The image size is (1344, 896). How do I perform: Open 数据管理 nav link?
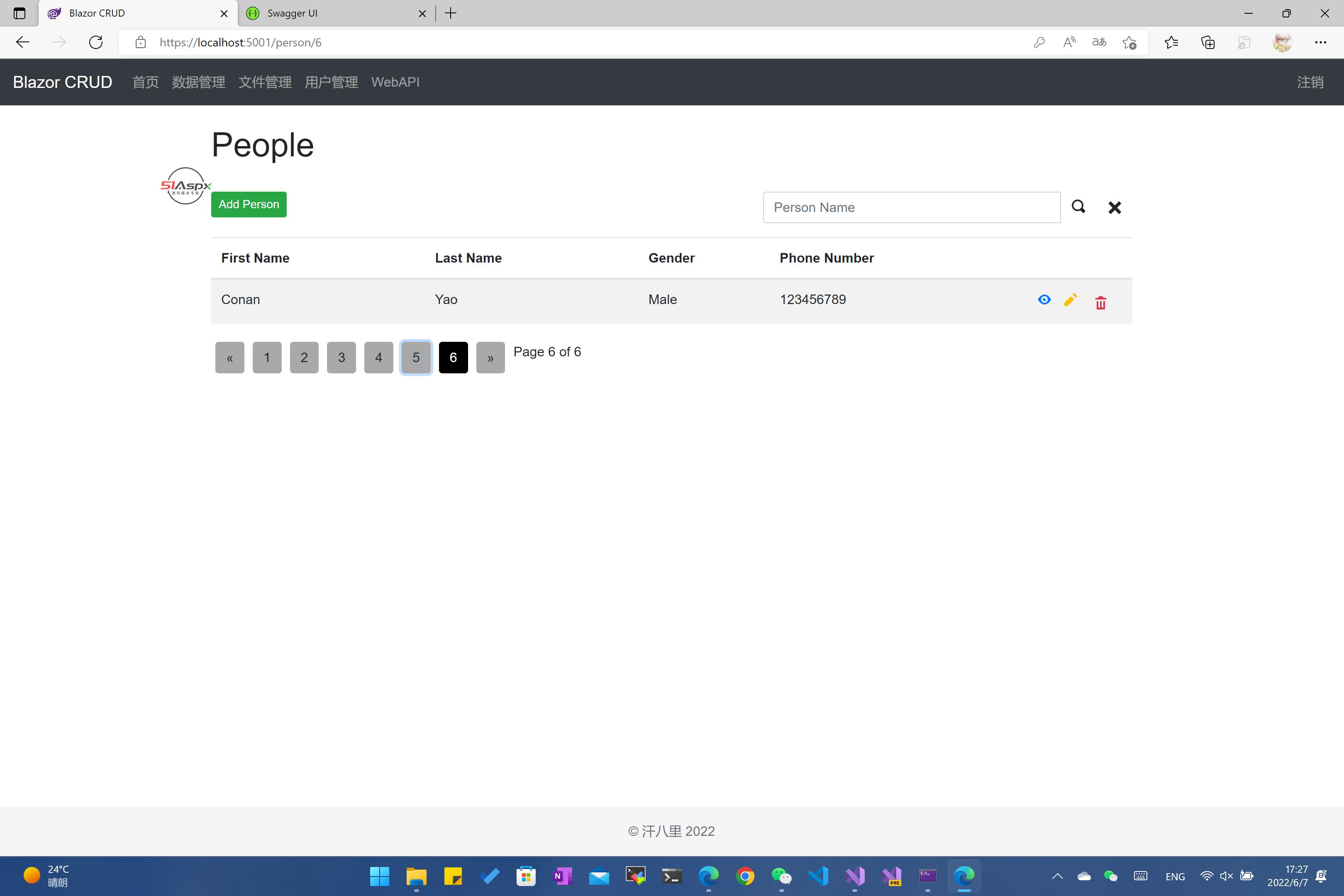point(198,82)
